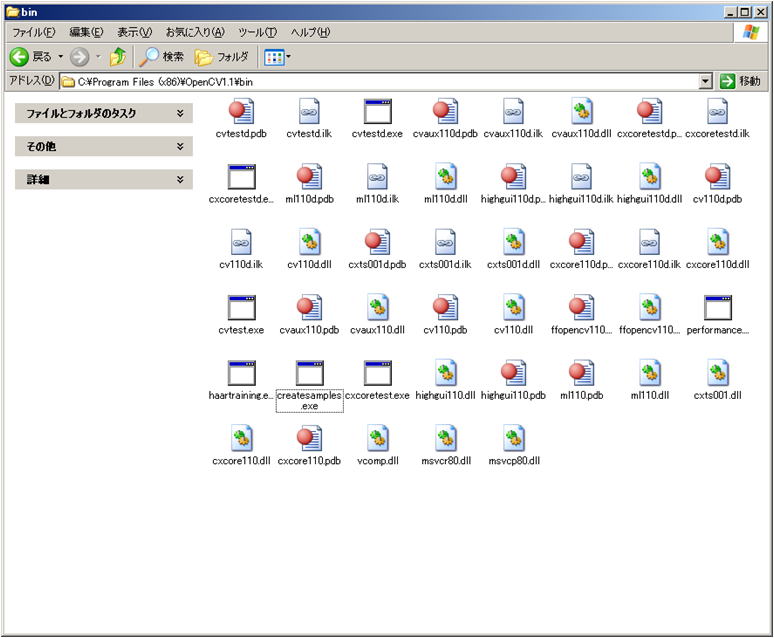Select the cxcore110d.ilk file icon
The height and width of the screenshot is (638, 774).
(650, 242)
